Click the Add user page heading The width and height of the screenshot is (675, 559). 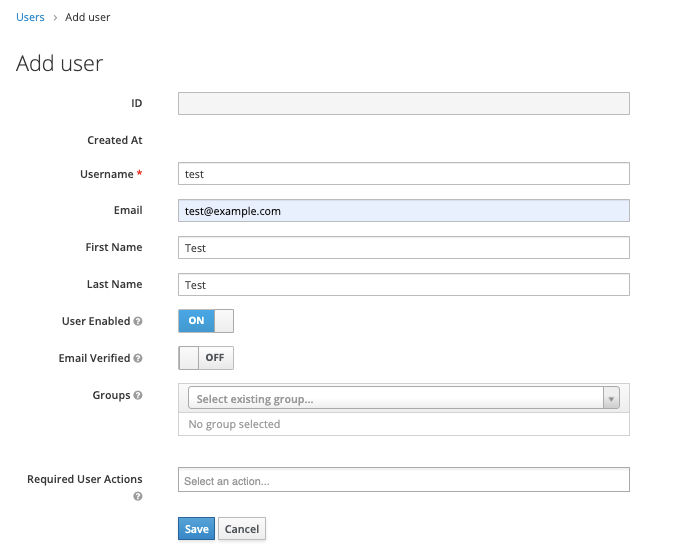click(x=59, y=64)
